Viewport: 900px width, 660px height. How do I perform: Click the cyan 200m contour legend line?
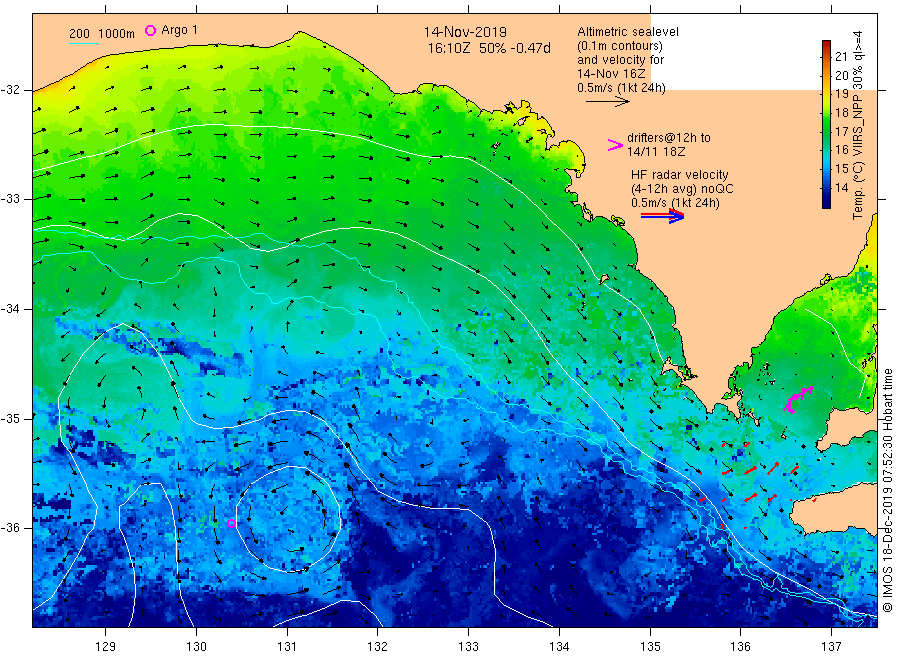point(83,43)
